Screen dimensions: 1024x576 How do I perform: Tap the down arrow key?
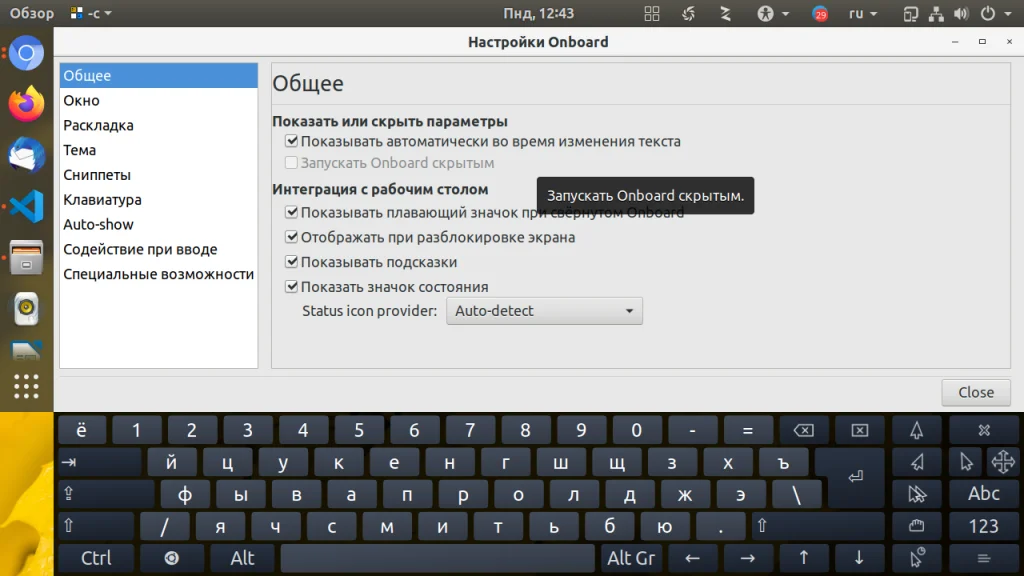click(x=859, y=558)
